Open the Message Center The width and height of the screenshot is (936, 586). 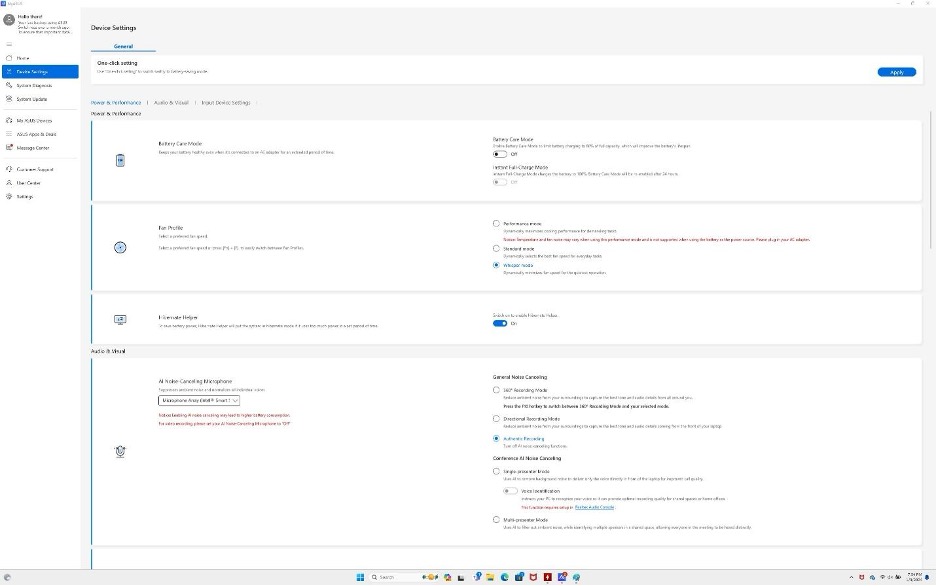[x=32, y=148]
